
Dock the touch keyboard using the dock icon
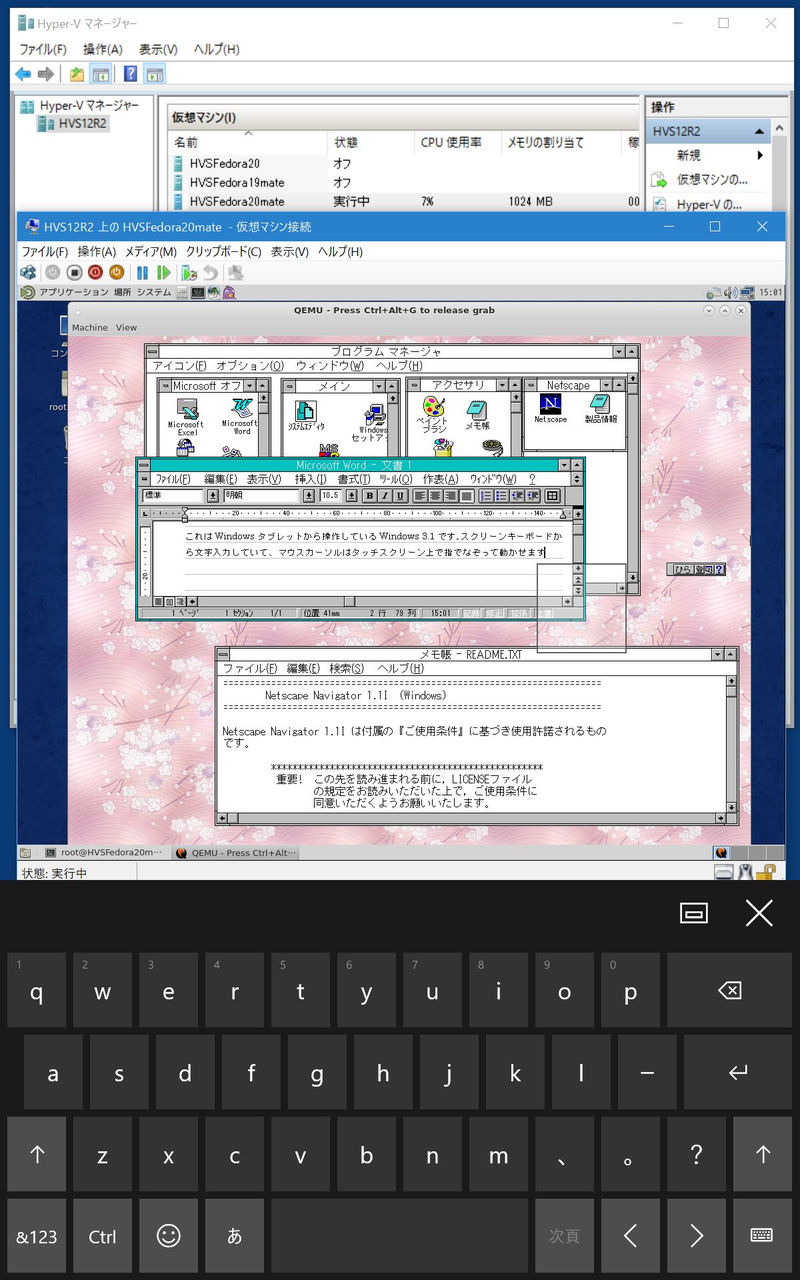coord(694,912)
